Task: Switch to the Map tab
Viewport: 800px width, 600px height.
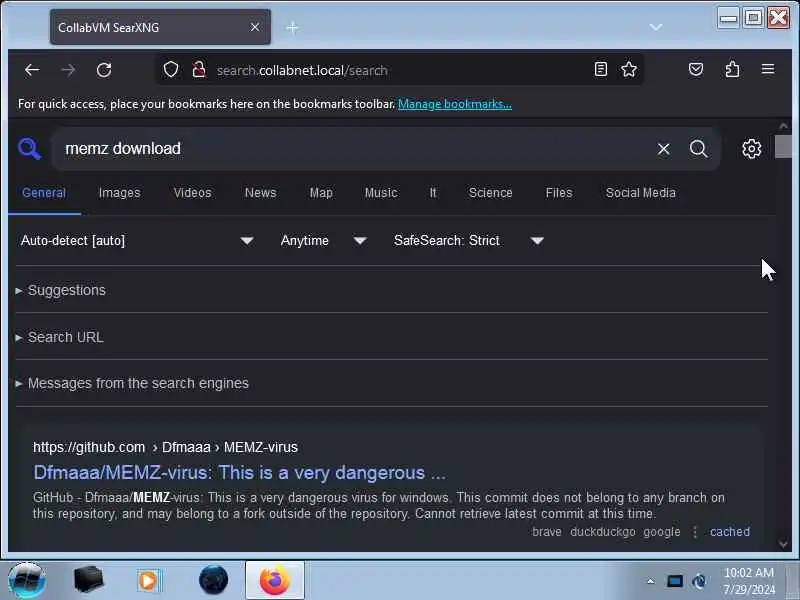Action: [321, 193]
